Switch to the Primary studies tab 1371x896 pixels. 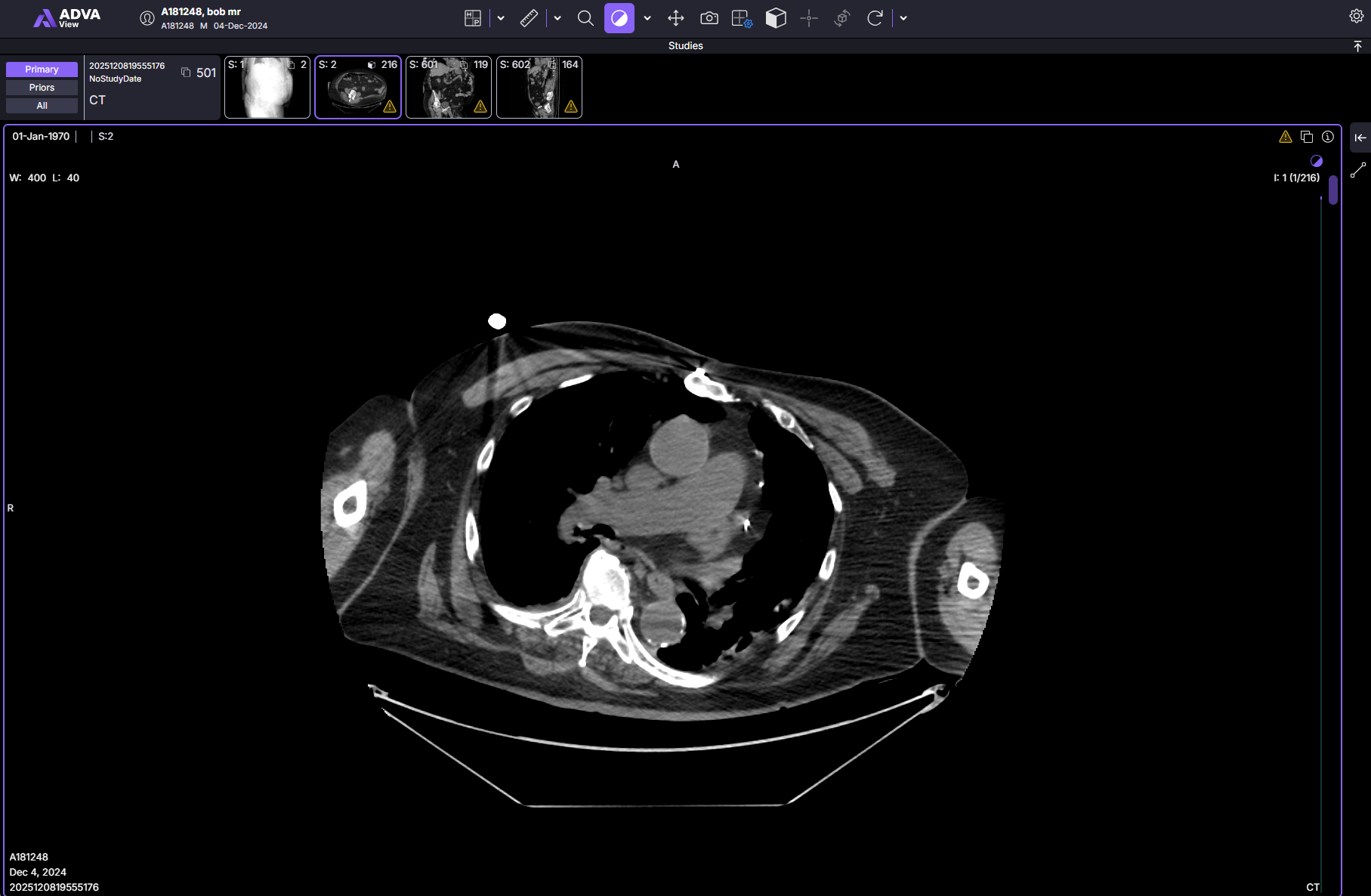click(42, 70)
